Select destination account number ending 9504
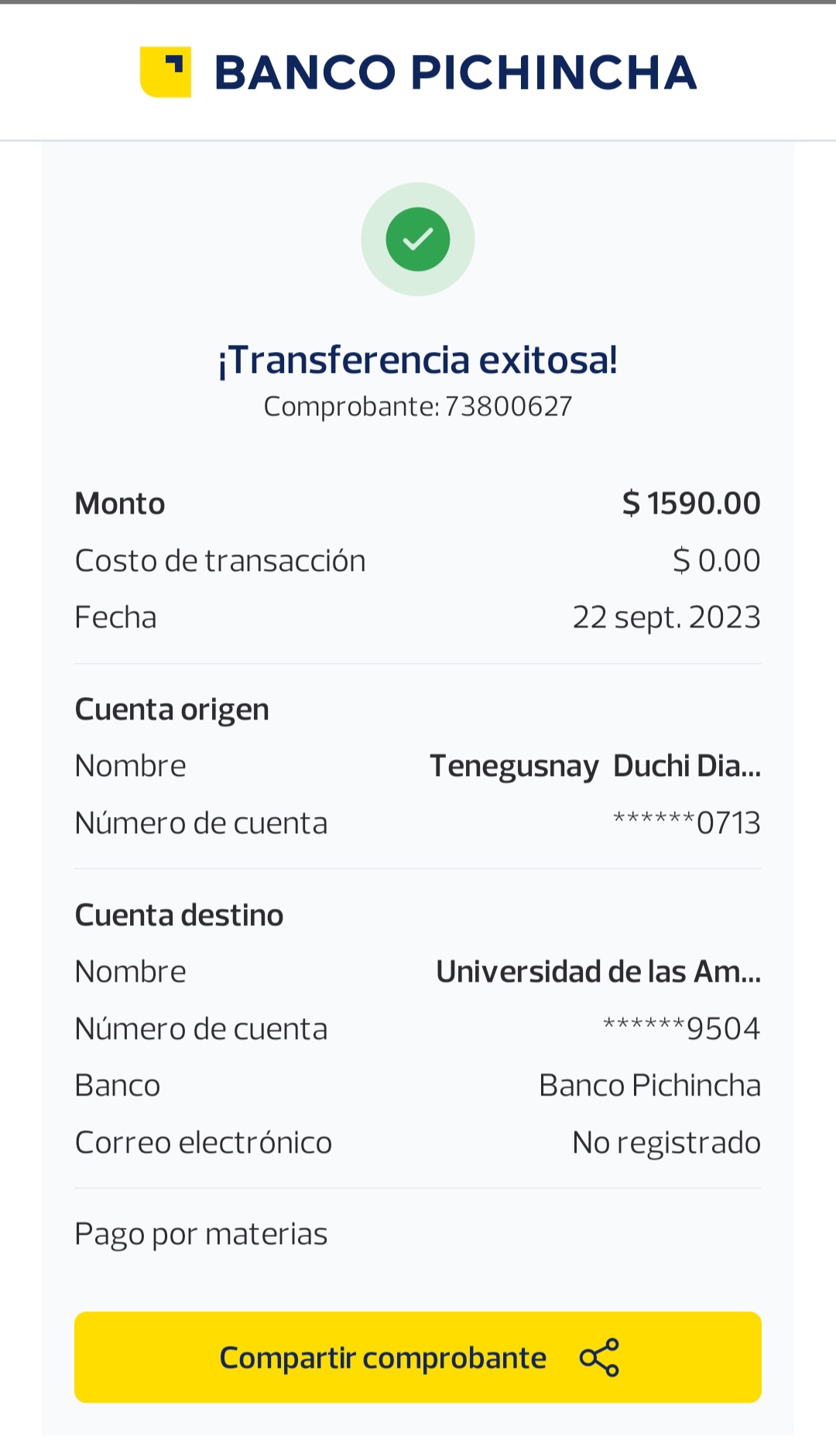This screenshot has height=1456, width=836. 681,1029
